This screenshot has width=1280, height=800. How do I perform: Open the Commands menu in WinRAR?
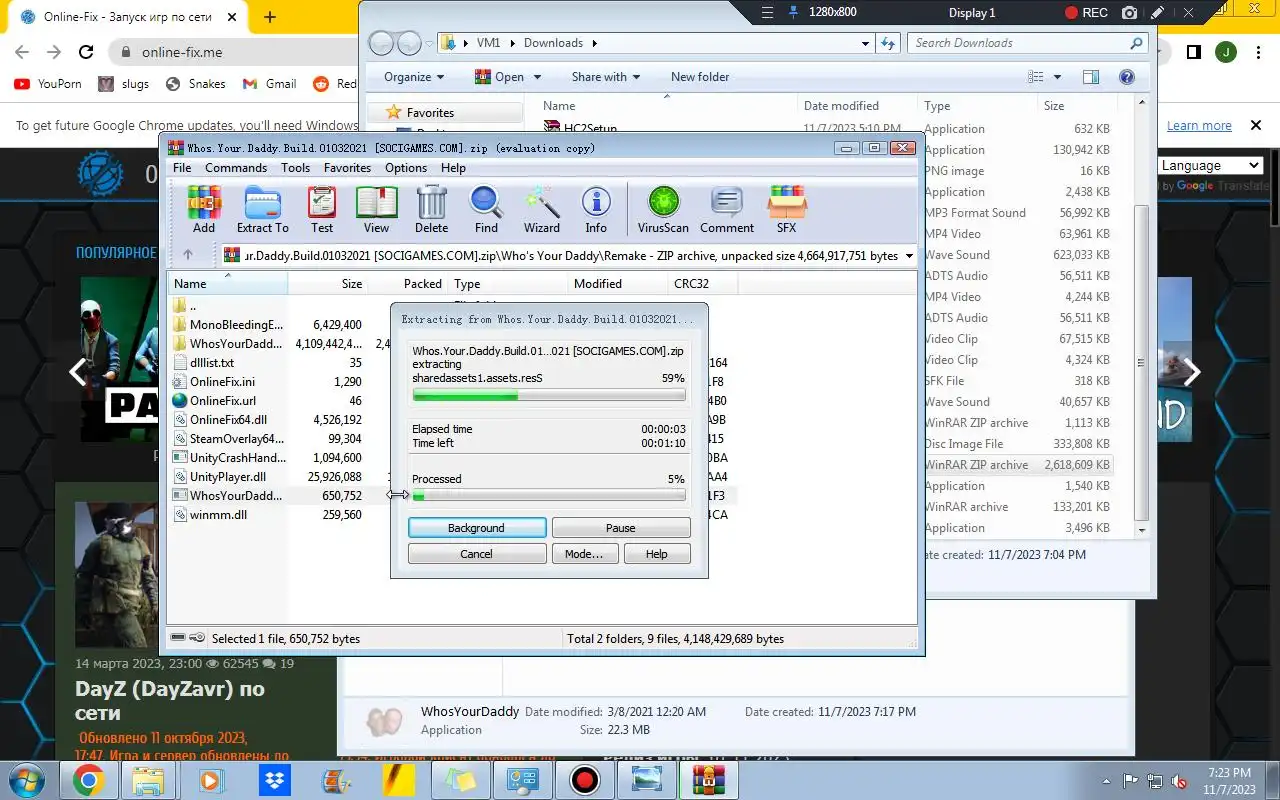tap(236, 168)
